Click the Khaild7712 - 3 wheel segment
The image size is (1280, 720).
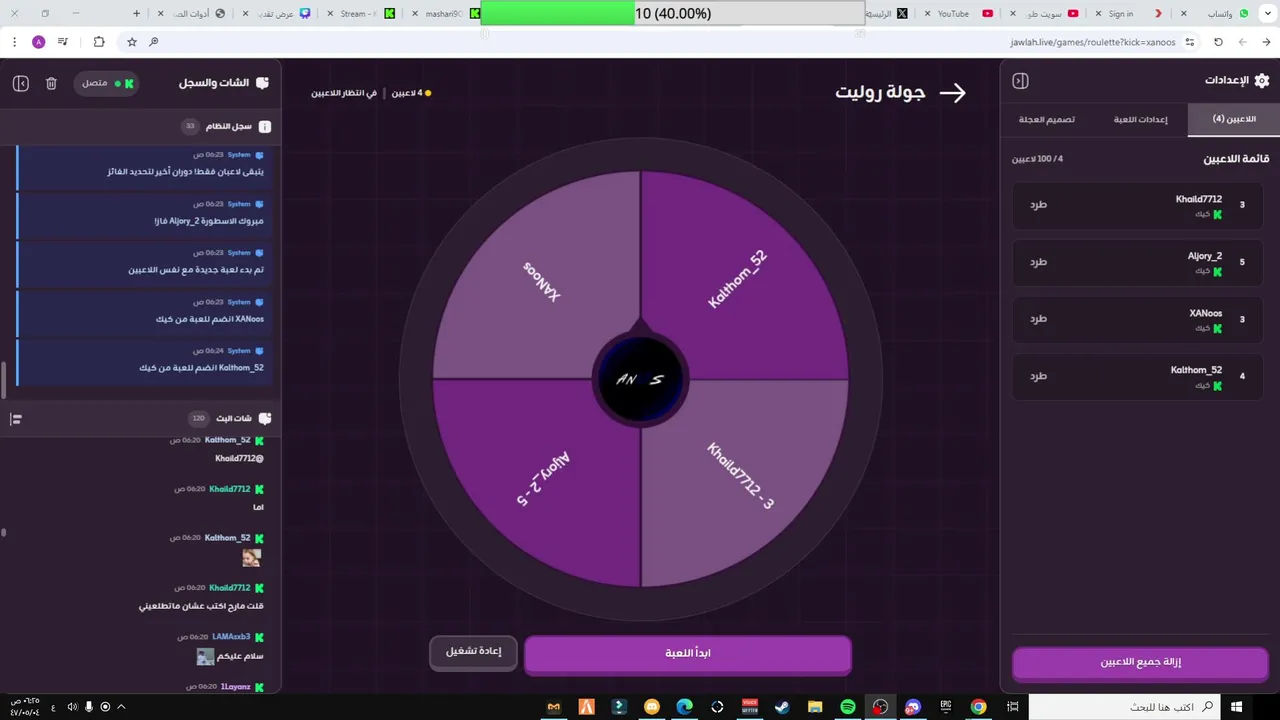(741, 476)
